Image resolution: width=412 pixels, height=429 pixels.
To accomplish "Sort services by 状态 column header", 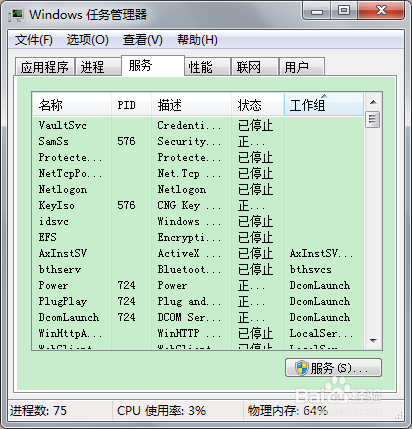I will 257,105.
